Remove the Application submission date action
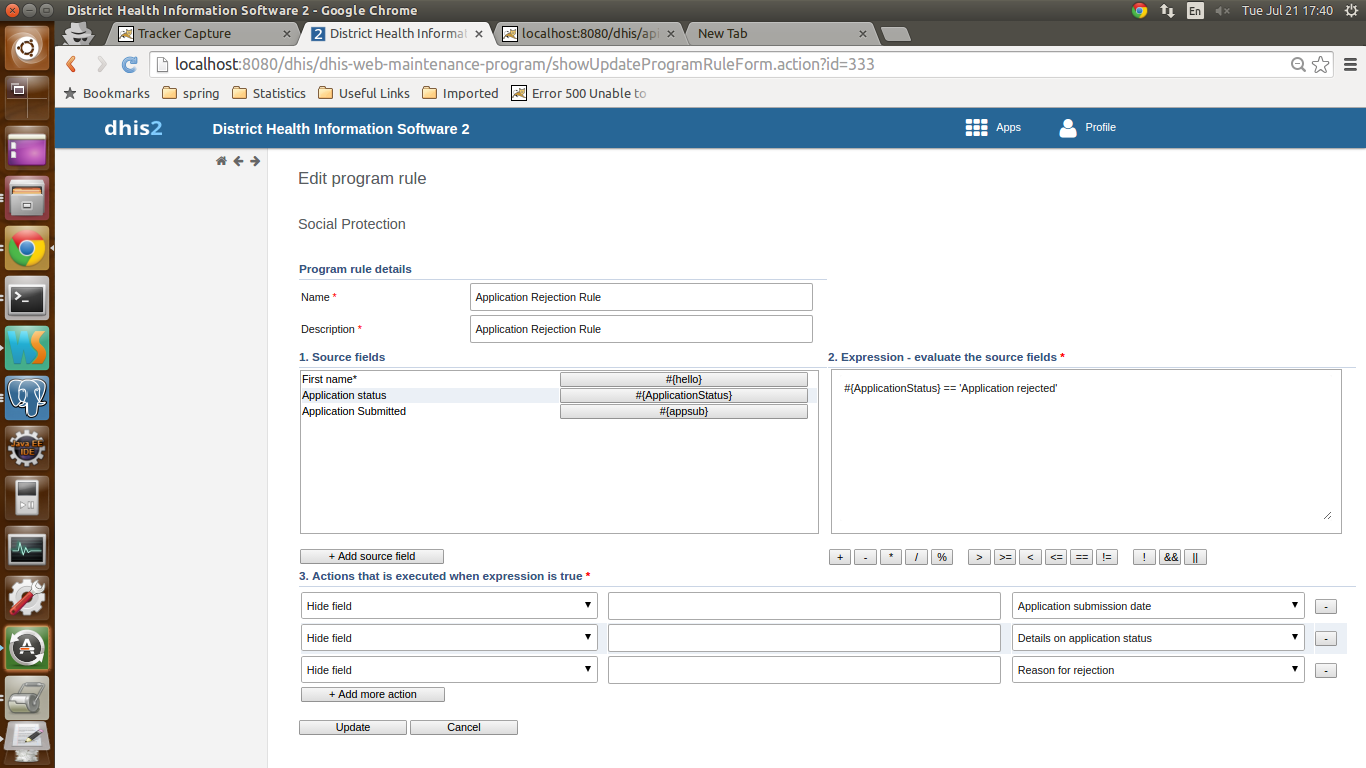This screenshot has height=768, width=1366. 1325,607
